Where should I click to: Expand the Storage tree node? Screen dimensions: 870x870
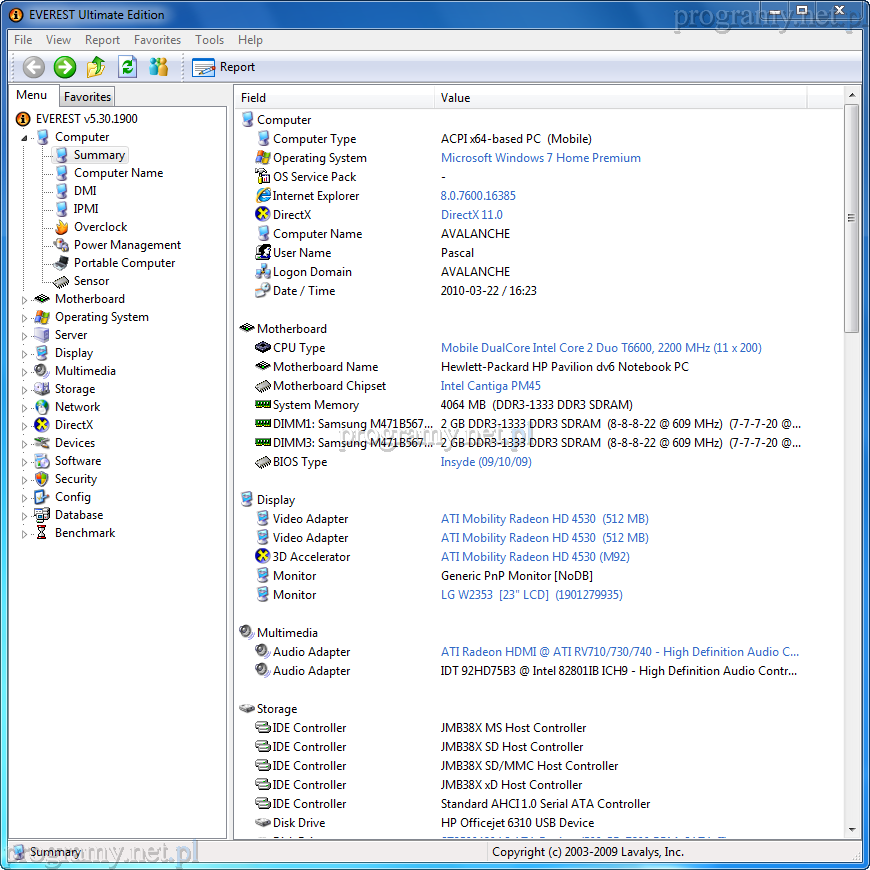25,389
